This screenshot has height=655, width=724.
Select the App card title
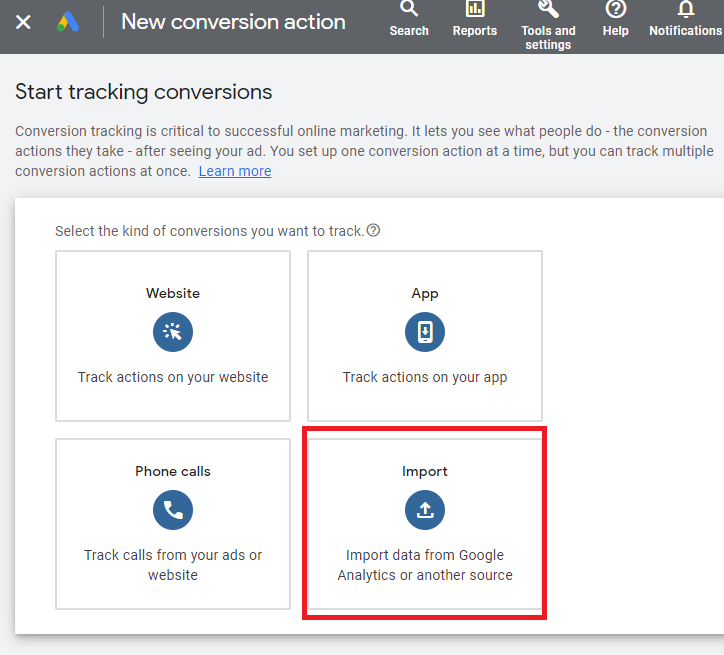[425, 294]
